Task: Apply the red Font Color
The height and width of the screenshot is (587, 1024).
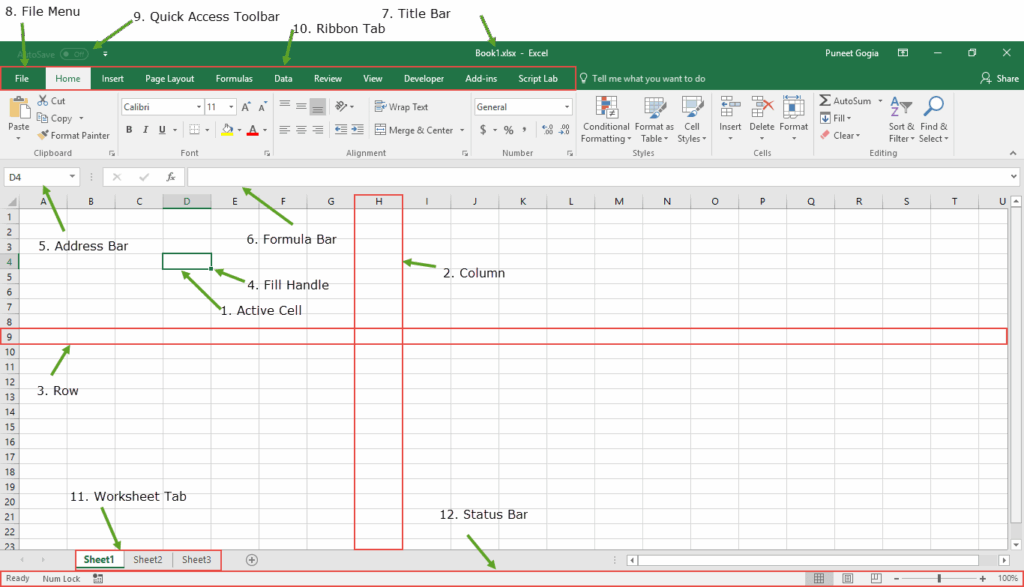Action: pyautogui.click(x=253, y=130)
